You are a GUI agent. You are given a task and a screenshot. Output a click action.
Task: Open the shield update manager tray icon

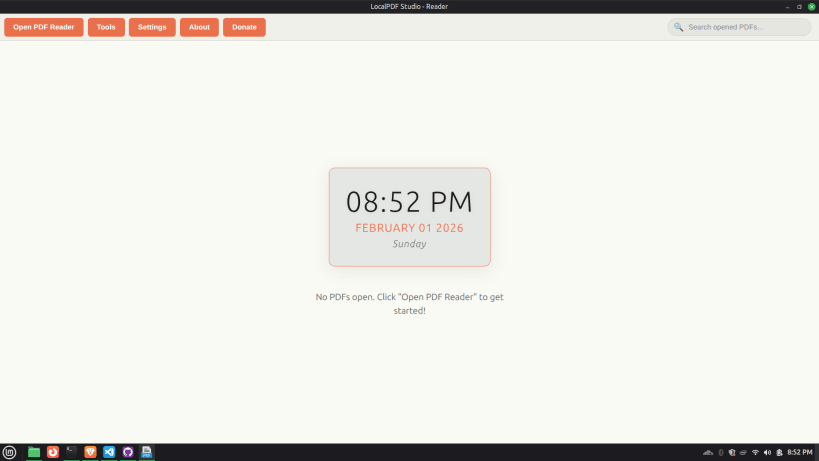coord(732,453)
